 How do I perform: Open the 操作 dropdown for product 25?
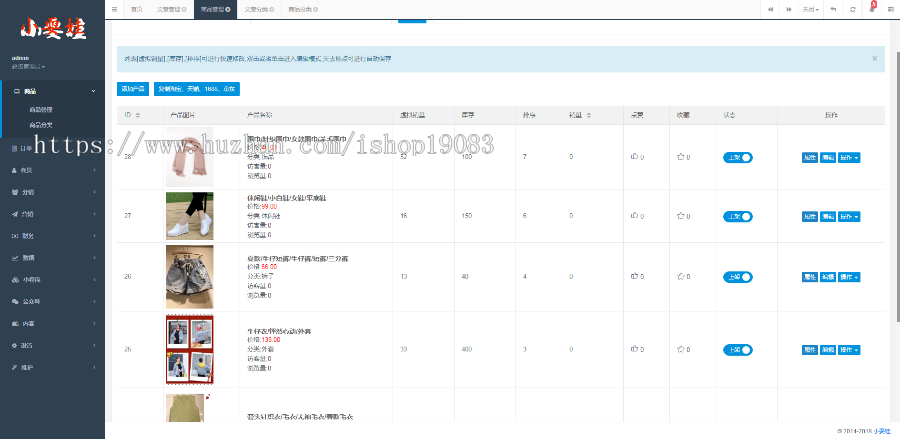pos(849,349)
